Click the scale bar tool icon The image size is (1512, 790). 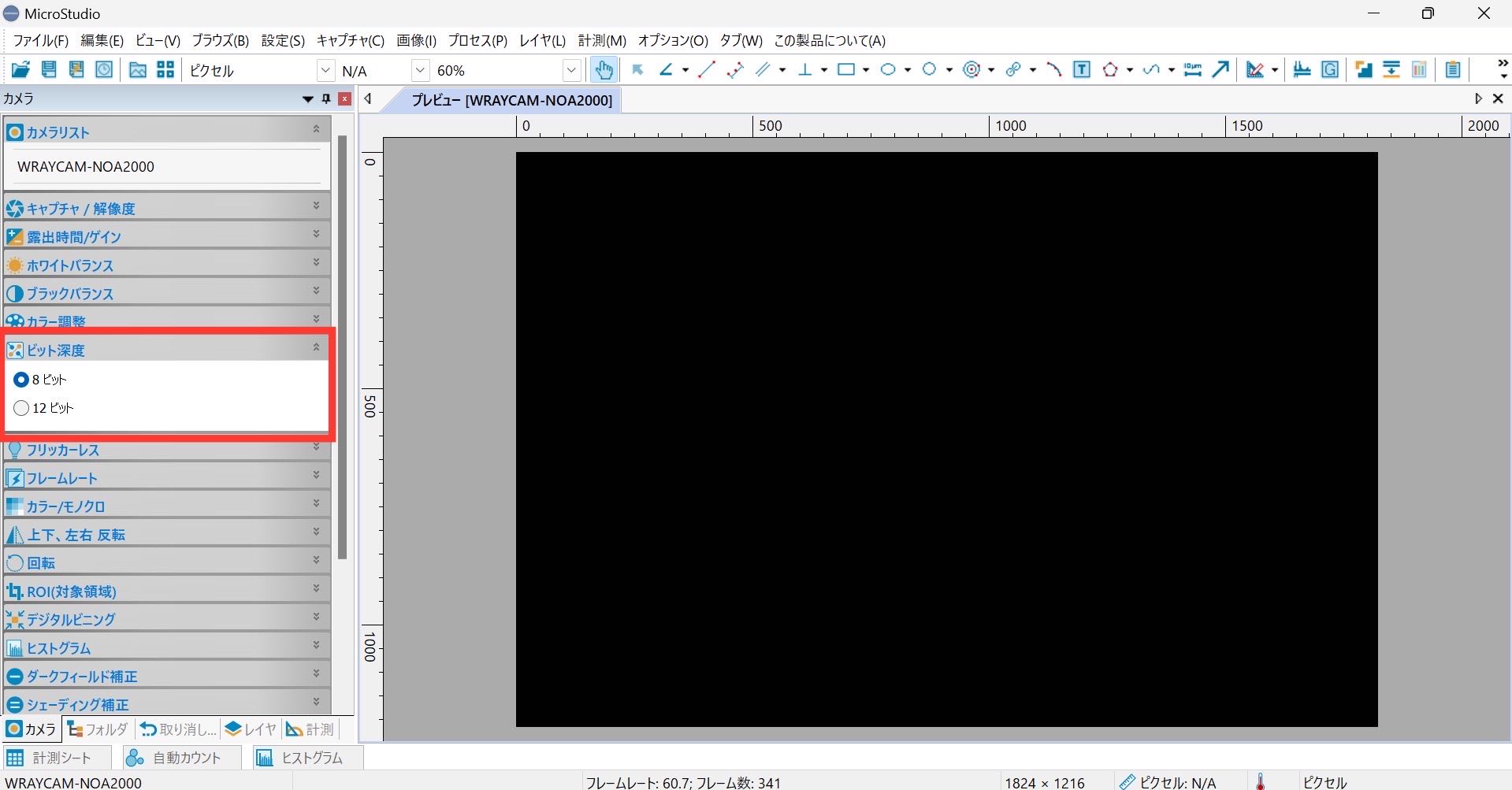point(1193,70)
